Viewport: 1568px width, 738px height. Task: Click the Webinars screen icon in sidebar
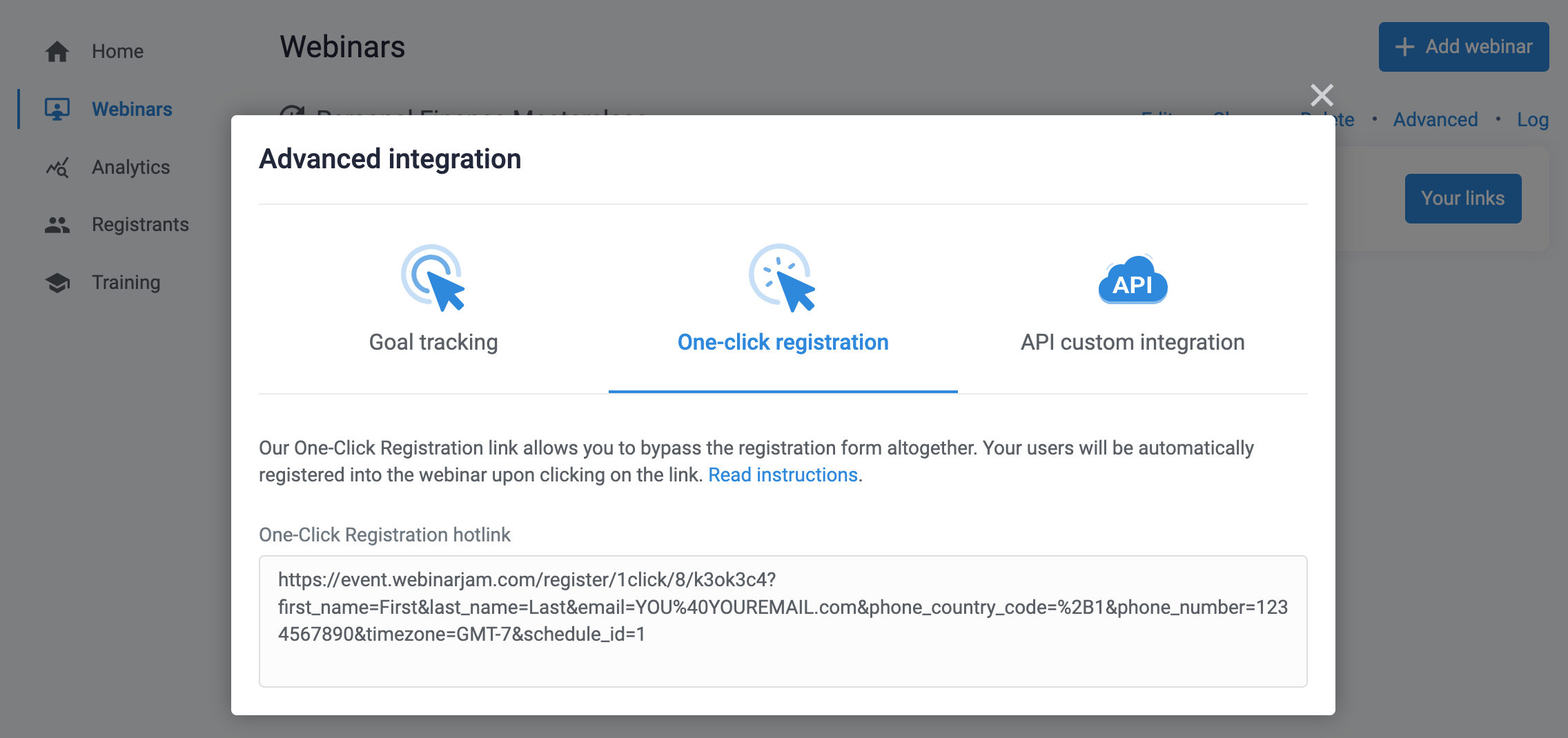coord(58,108)
